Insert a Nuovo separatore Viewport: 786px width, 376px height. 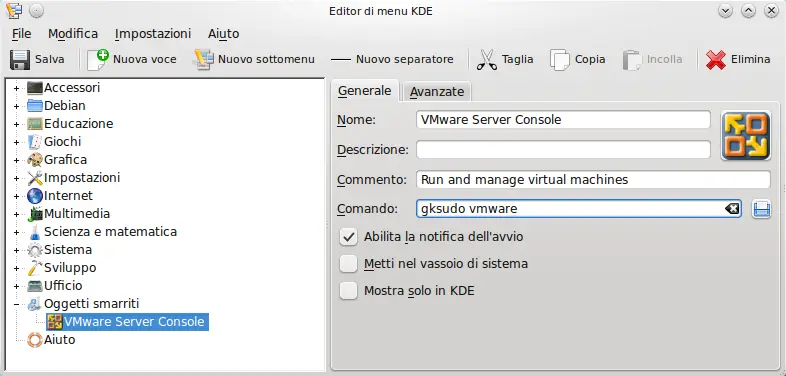pyautogui.click(x=392, y=60)
